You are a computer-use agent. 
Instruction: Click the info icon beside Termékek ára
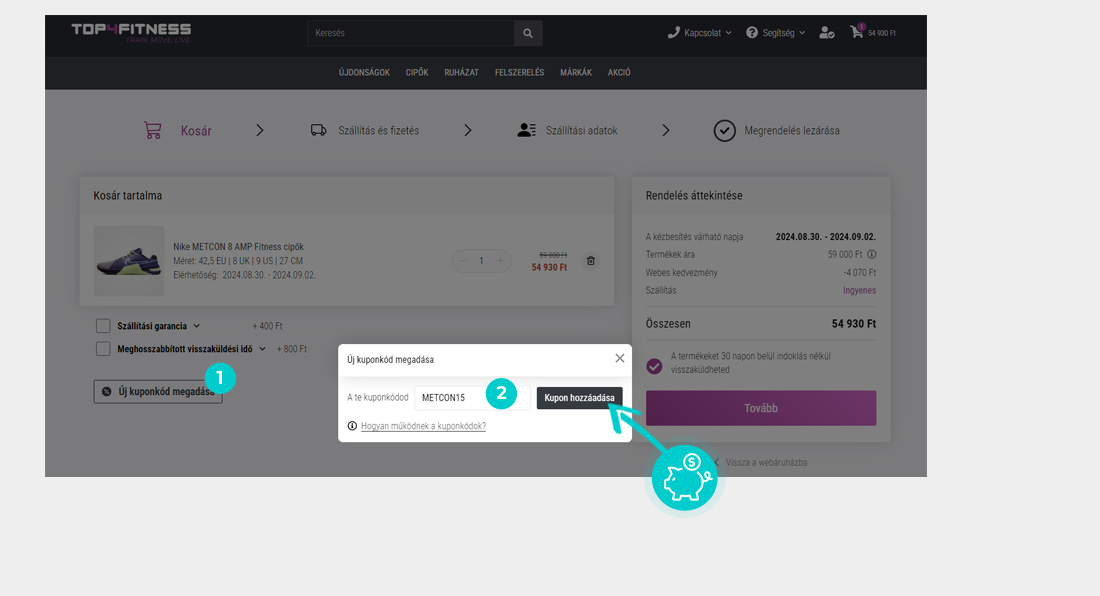[x=871, y=254]
